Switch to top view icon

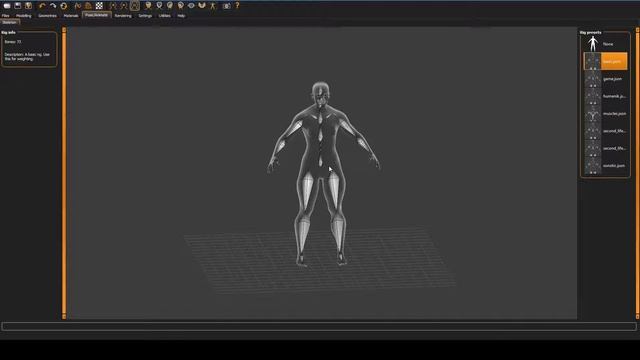191,6
